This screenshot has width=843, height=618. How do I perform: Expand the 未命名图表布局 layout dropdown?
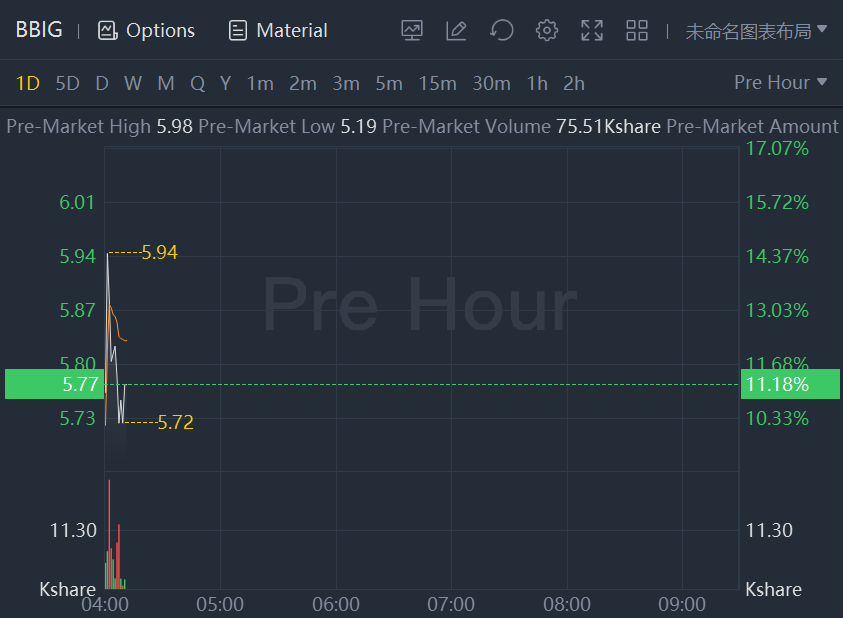756,30
